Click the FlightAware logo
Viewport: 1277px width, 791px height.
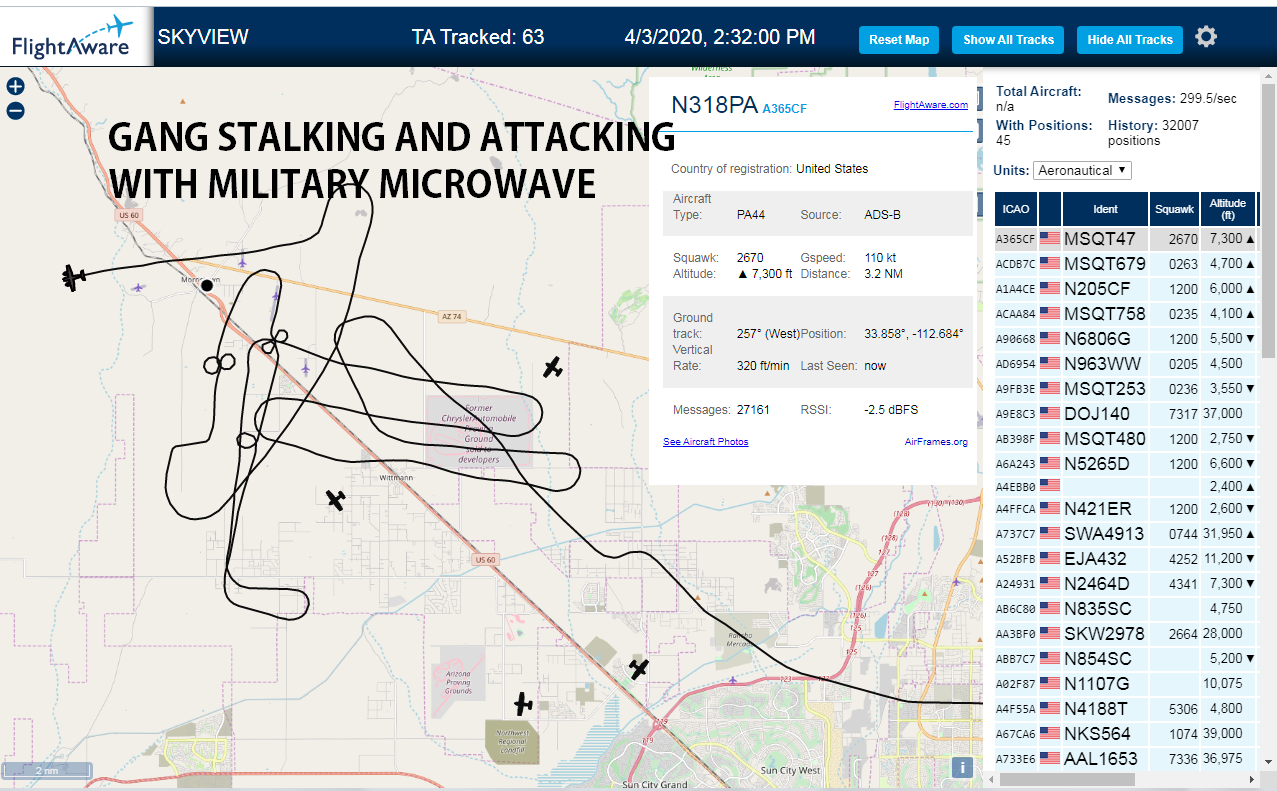click(72, 38)
